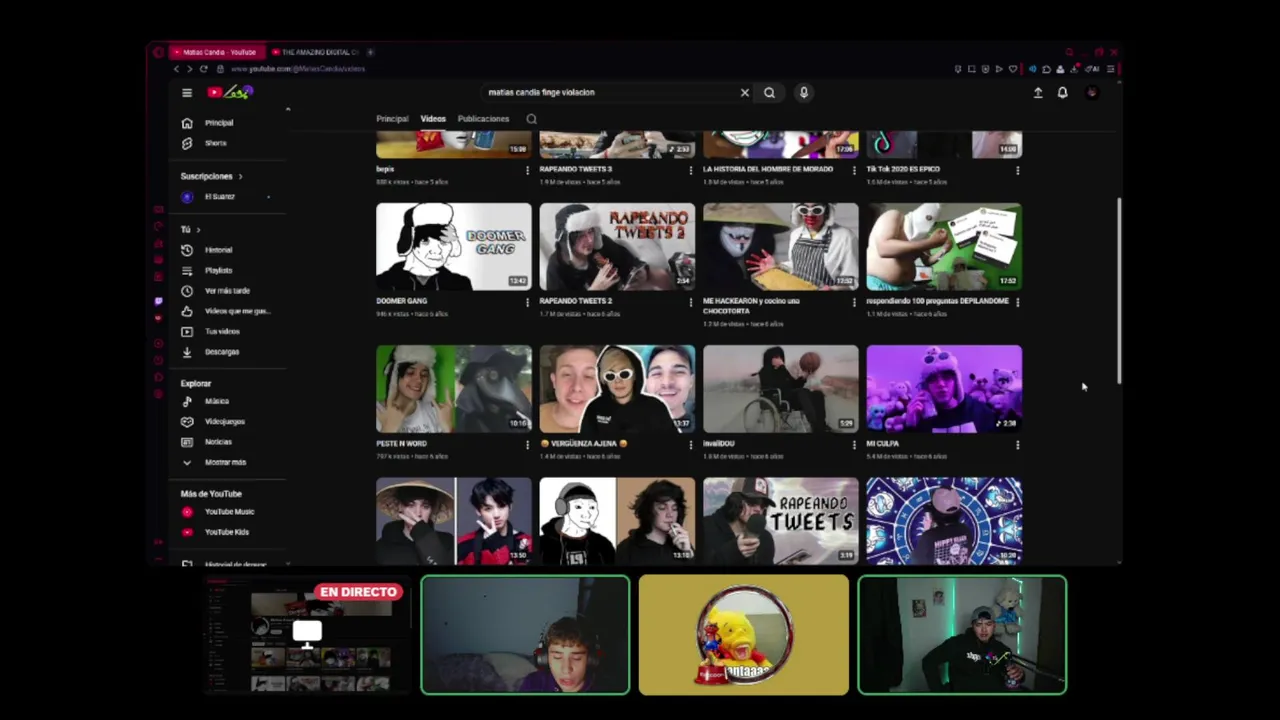This screenshot has height=720, width=1280.
Task: Open Noticias in Explorar
Action: 218,442
